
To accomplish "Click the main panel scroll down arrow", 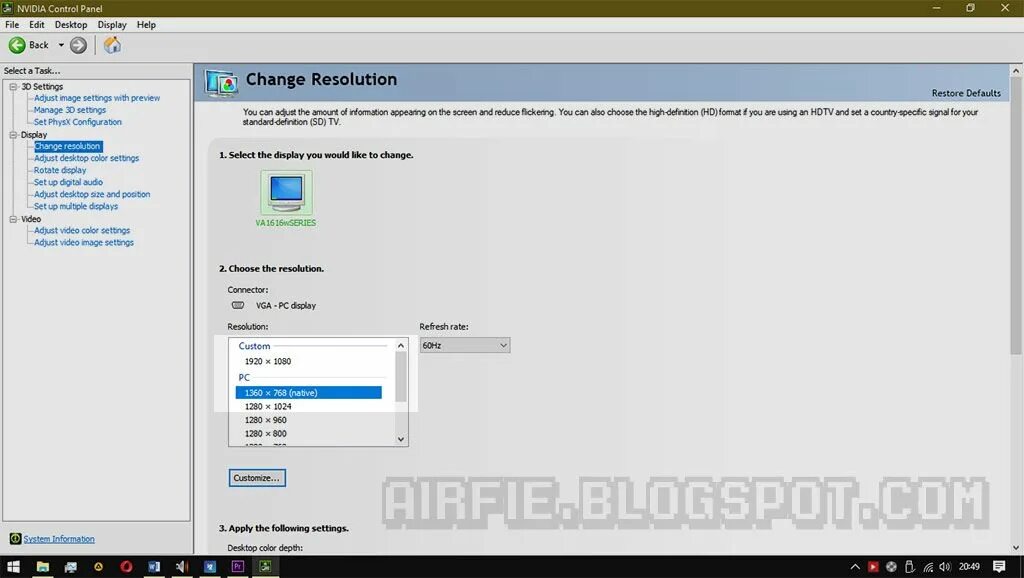I will pyautogui.click(x=1016, y=548).
